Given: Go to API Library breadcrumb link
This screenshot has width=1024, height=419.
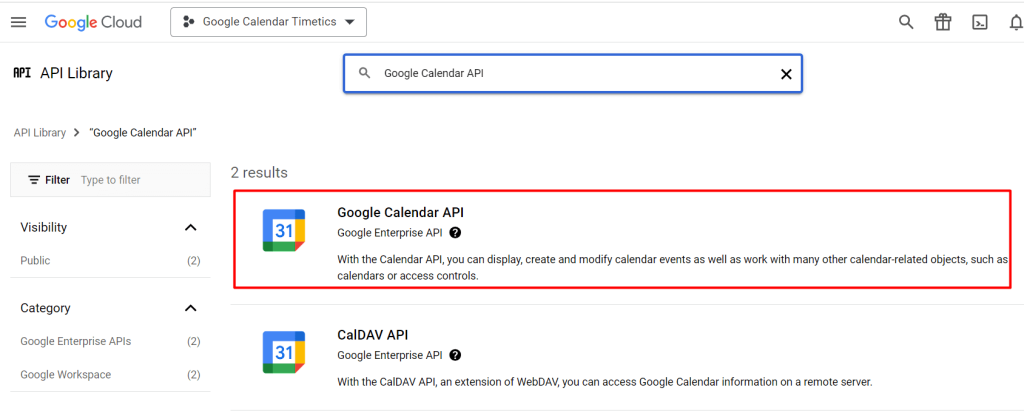Looking at the screenshot, I should (40, 132).
